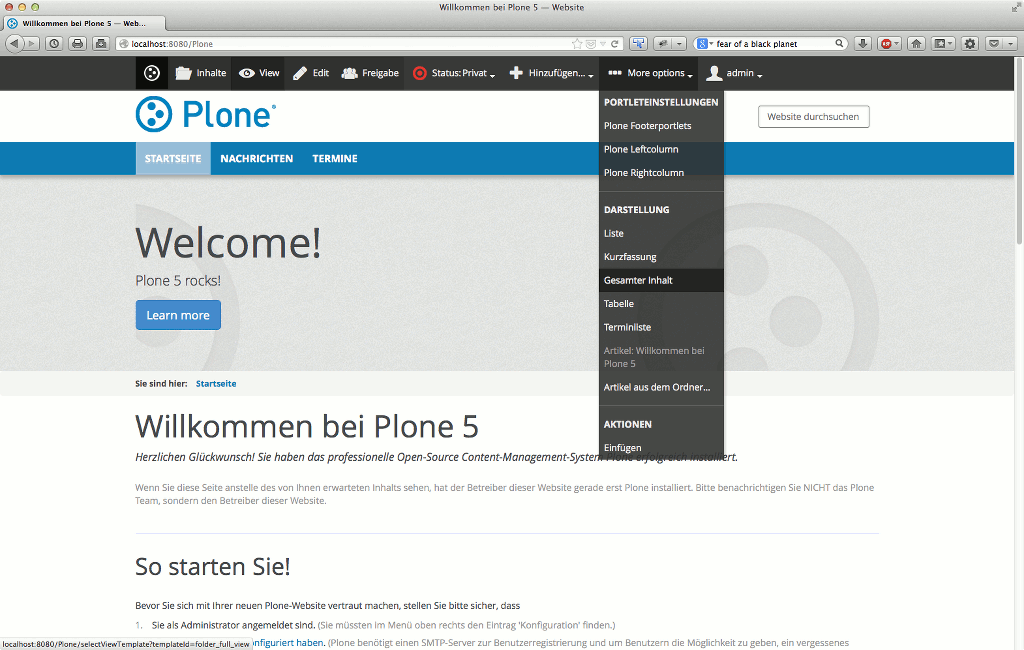
Task: Click the 'Plone 5 rocks!' subtitle text
Action: [x=178, y=280]
